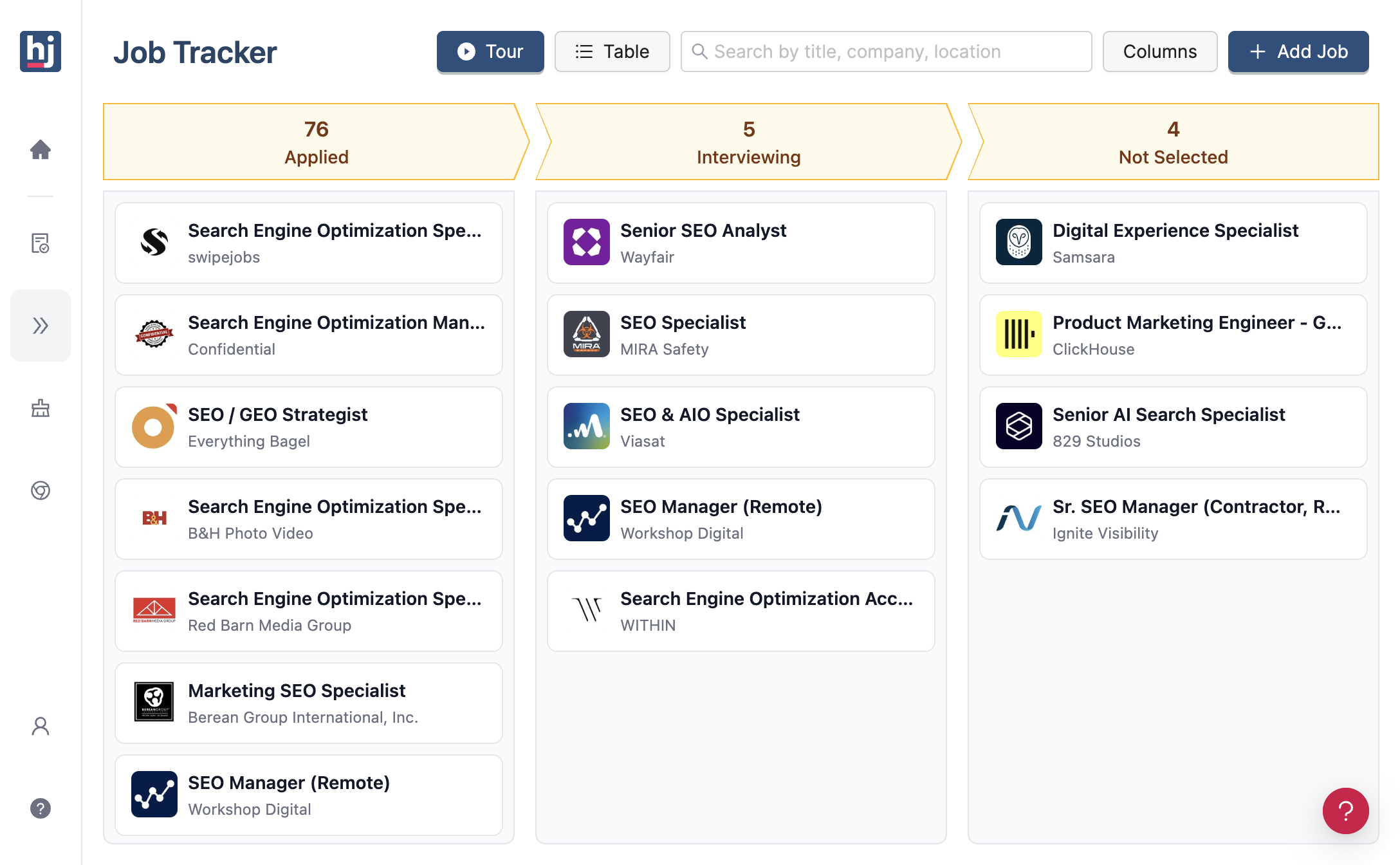1400x865 pixels.
Task: Start the Tour
Action: [490, 51]
